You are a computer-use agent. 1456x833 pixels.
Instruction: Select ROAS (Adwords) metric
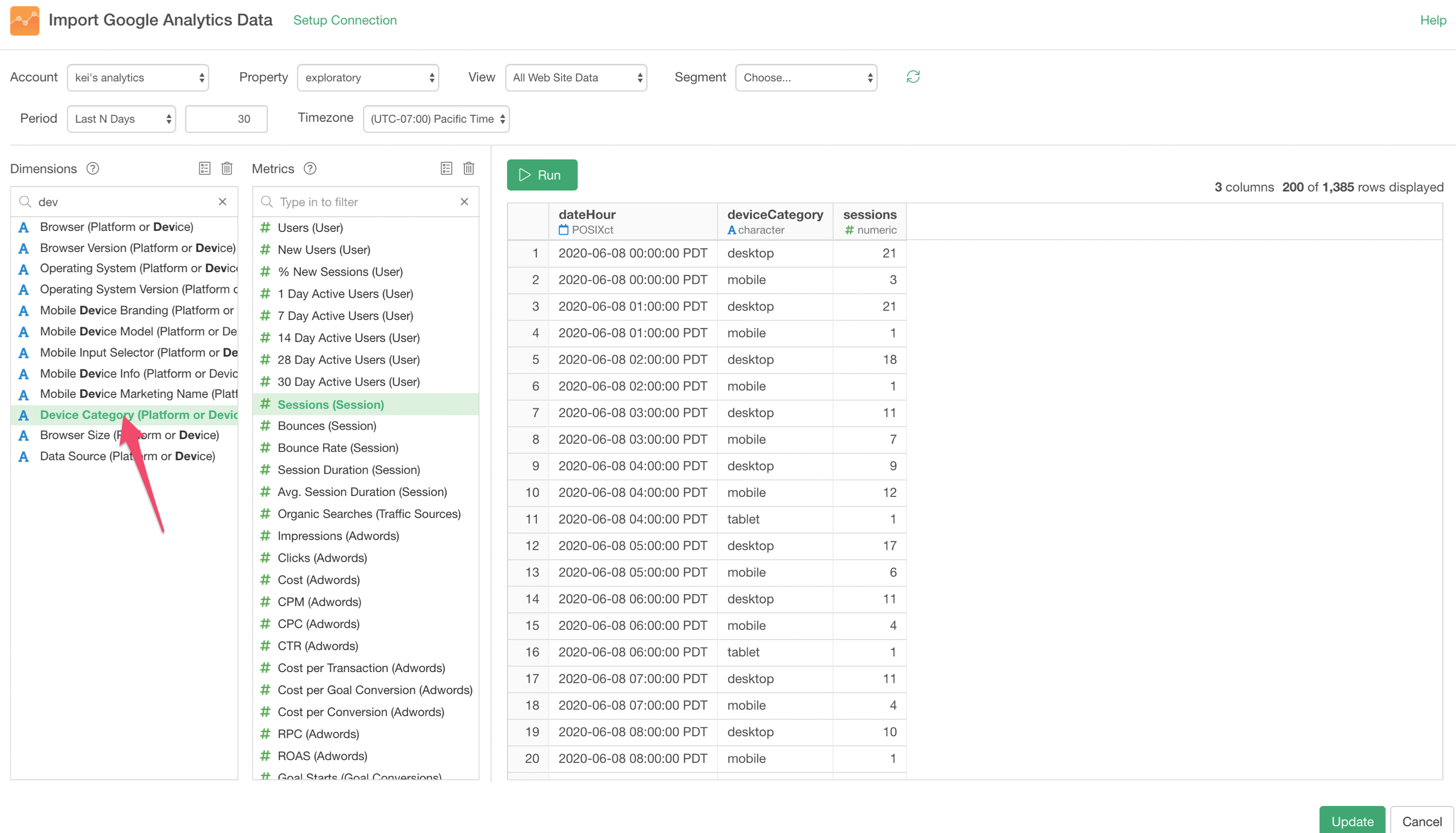pos(366,756)
